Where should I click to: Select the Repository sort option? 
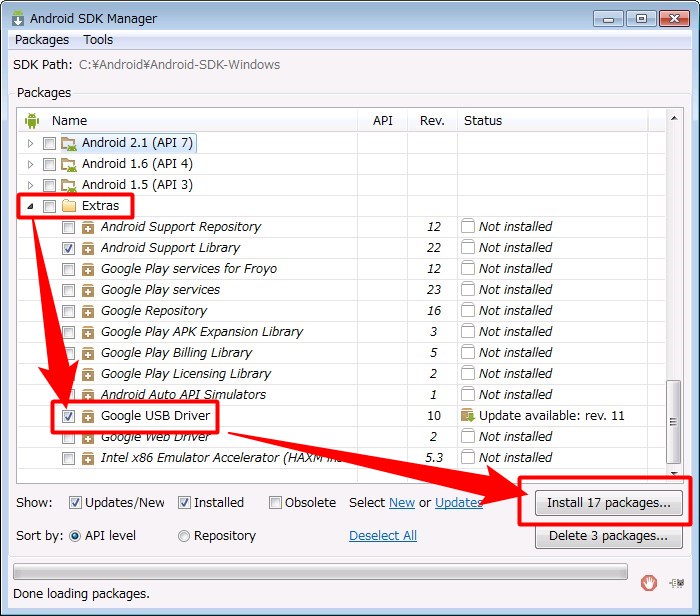tap(183, 536)
